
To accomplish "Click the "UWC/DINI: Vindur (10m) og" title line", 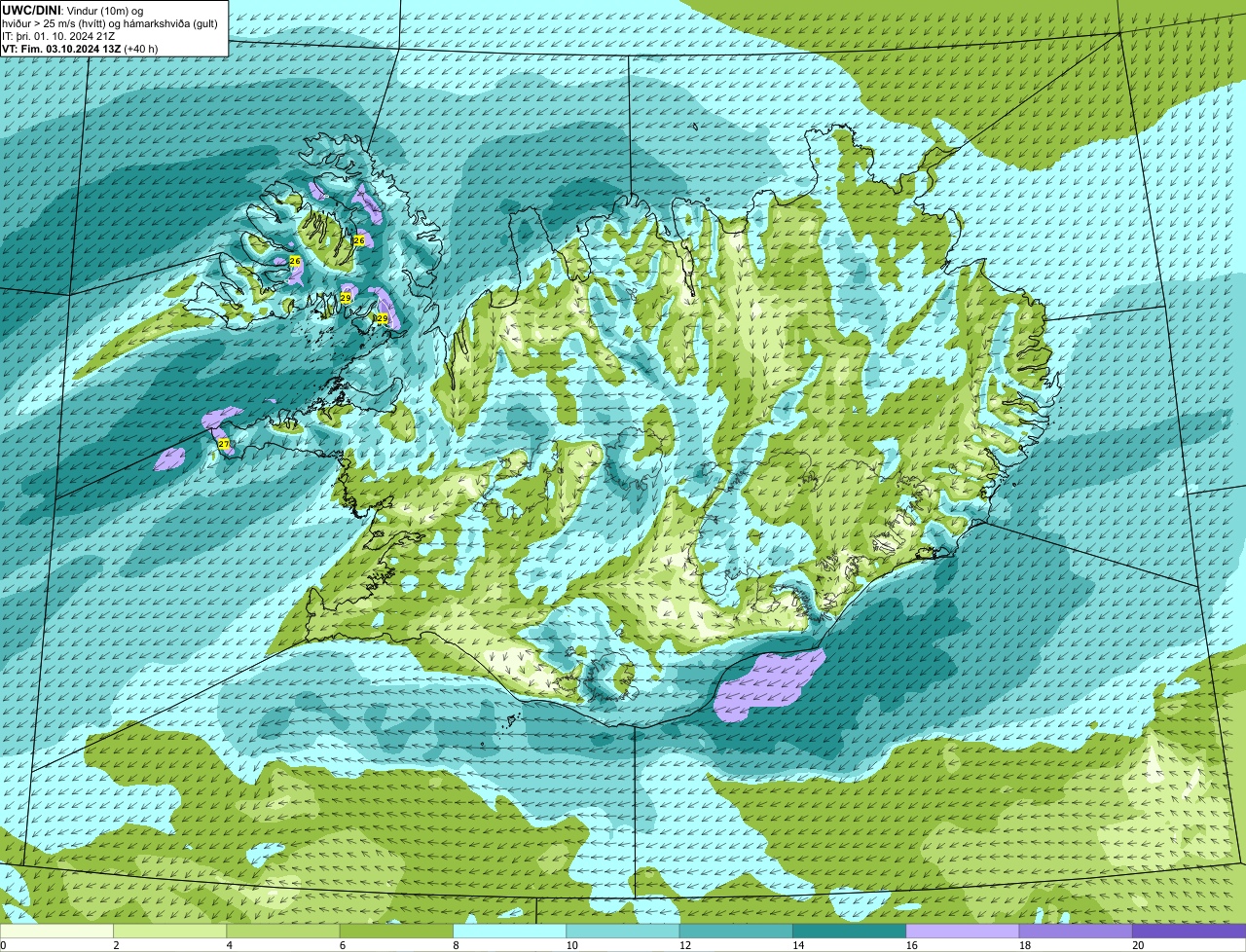I will pyautogui.click(x=73, y=10).
